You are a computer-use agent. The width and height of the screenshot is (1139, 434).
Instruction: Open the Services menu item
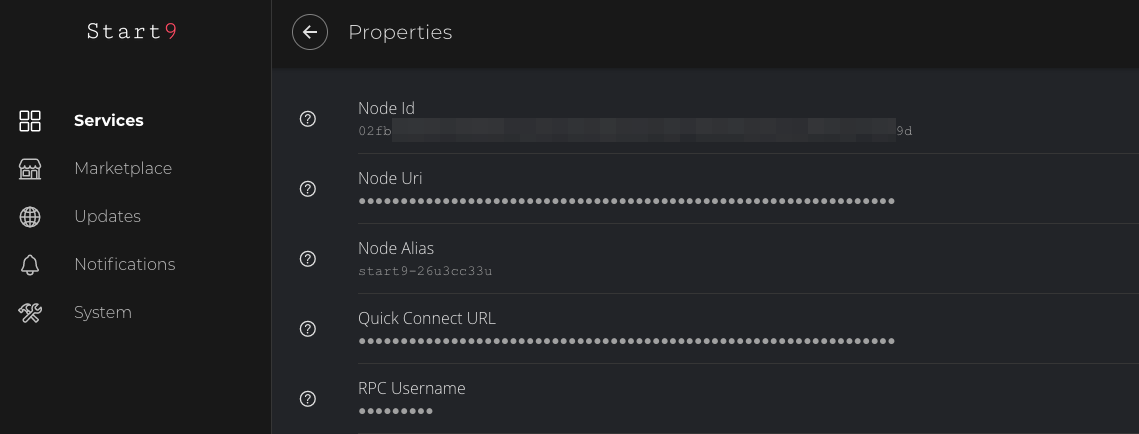tap(109, 121)
